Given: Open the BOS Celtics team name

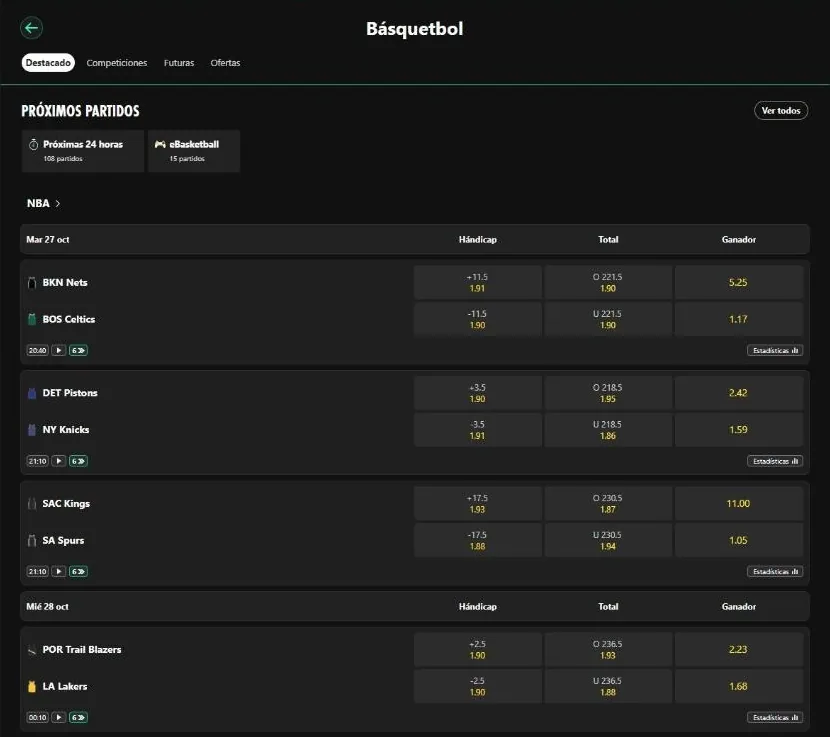Looking at the screenshot, I should (69, 319).
